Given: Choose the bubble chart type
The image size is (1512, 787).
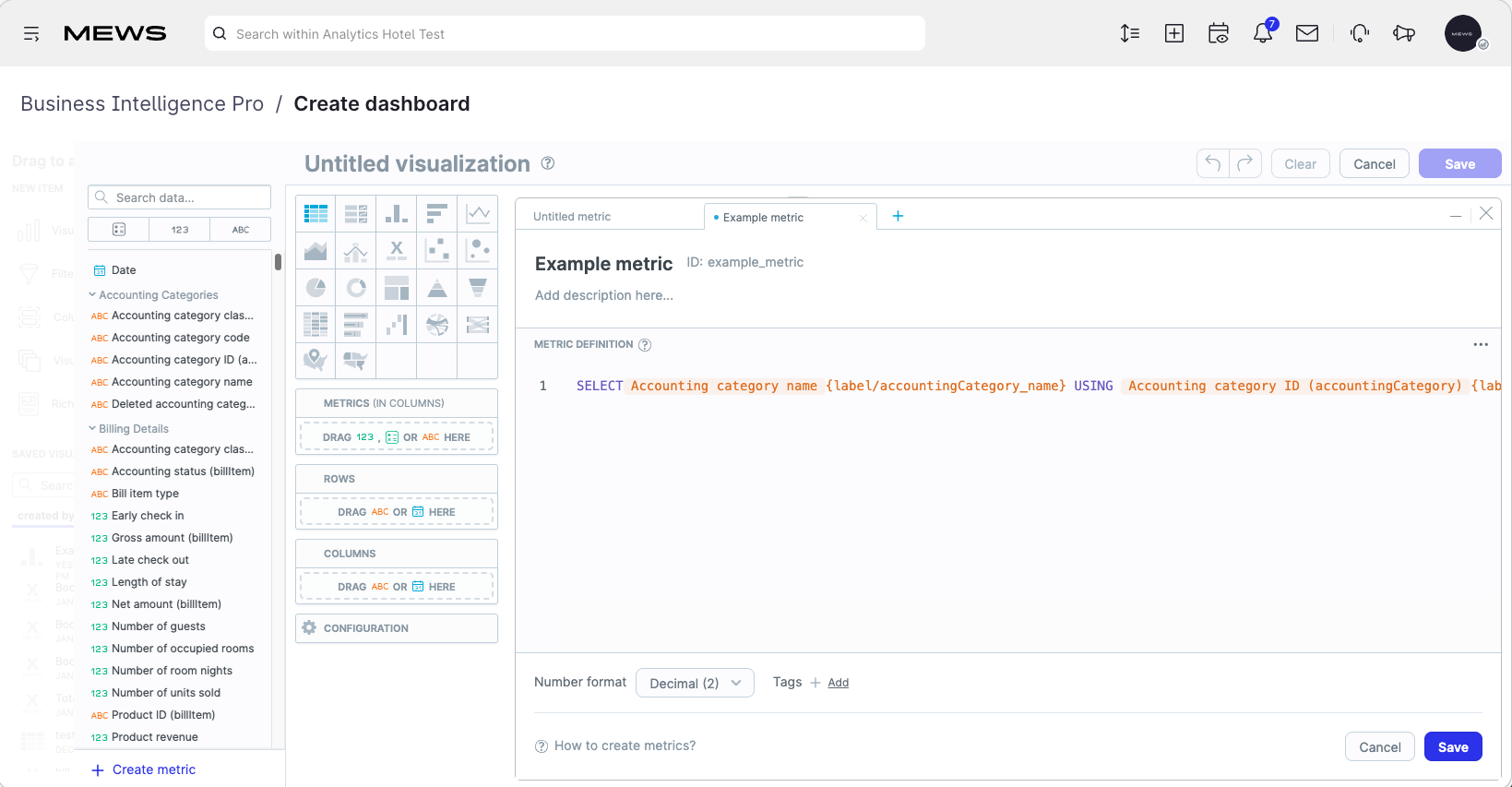Looking at the screenshot, I should 478,251.
